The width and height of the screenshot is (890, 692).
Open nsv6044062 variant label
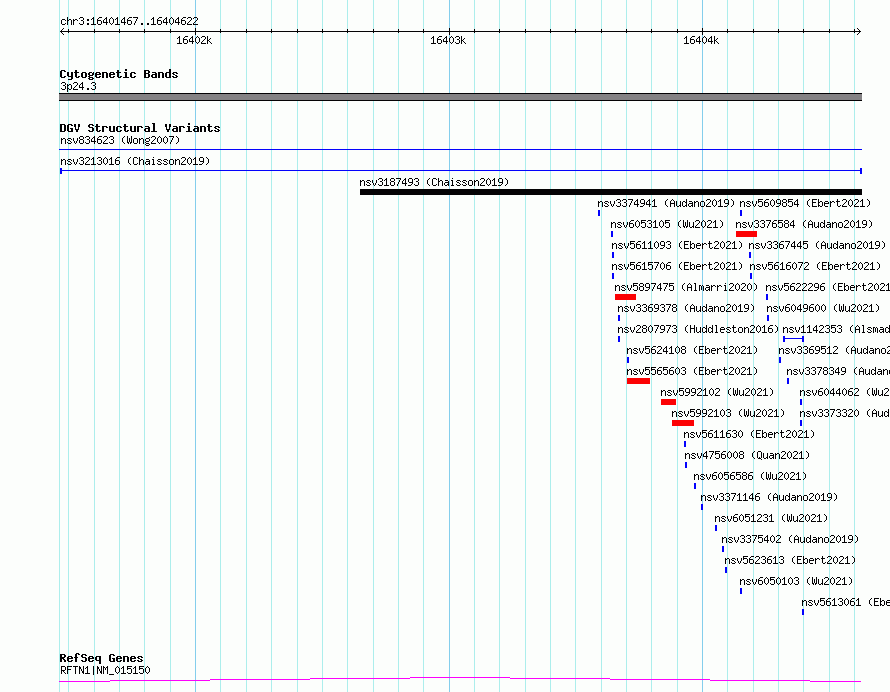click(x=845, y=392)
